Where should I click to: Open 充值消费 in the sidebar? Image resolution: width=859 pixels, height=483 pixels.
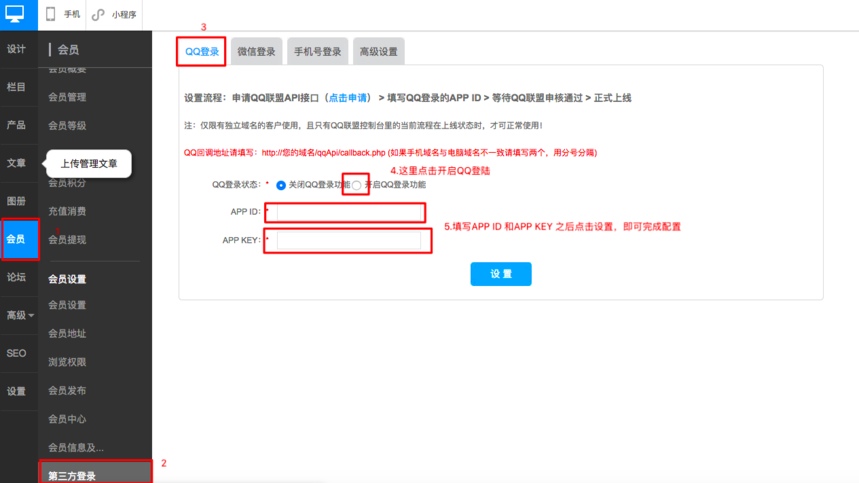[x=67, y=211]
